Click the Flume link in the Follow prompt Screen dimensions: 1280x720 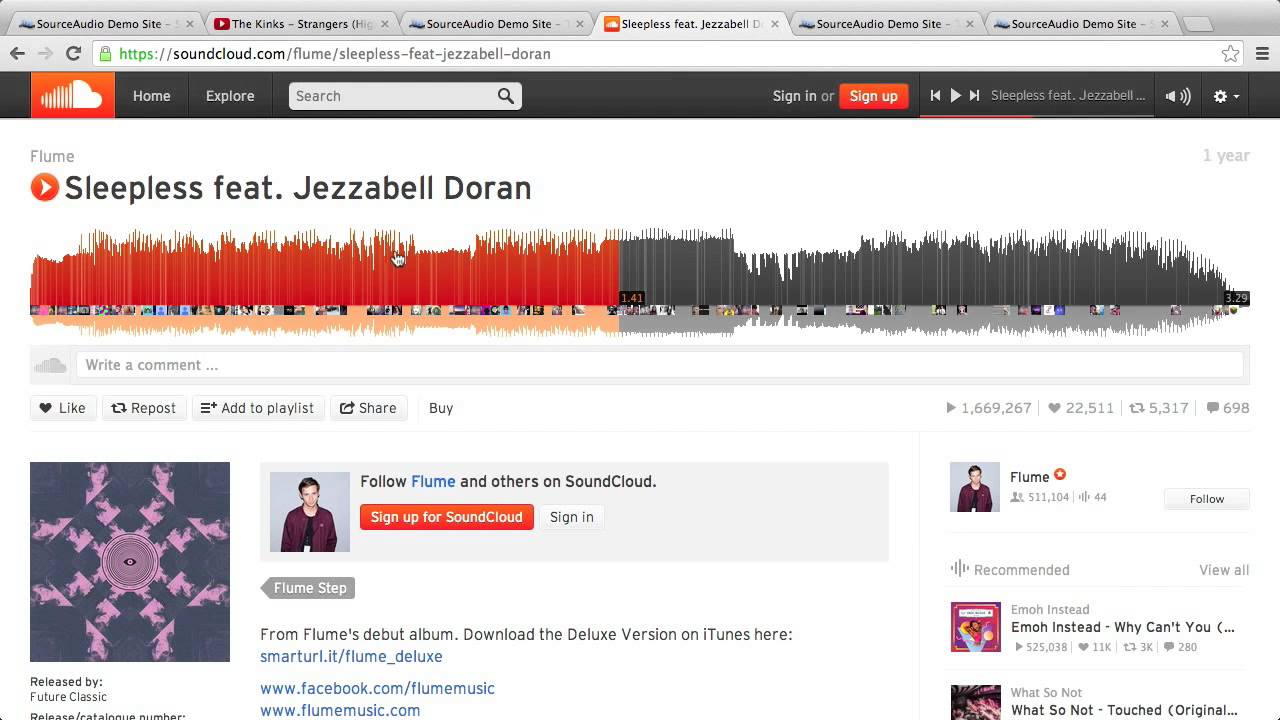click(433, 481)
